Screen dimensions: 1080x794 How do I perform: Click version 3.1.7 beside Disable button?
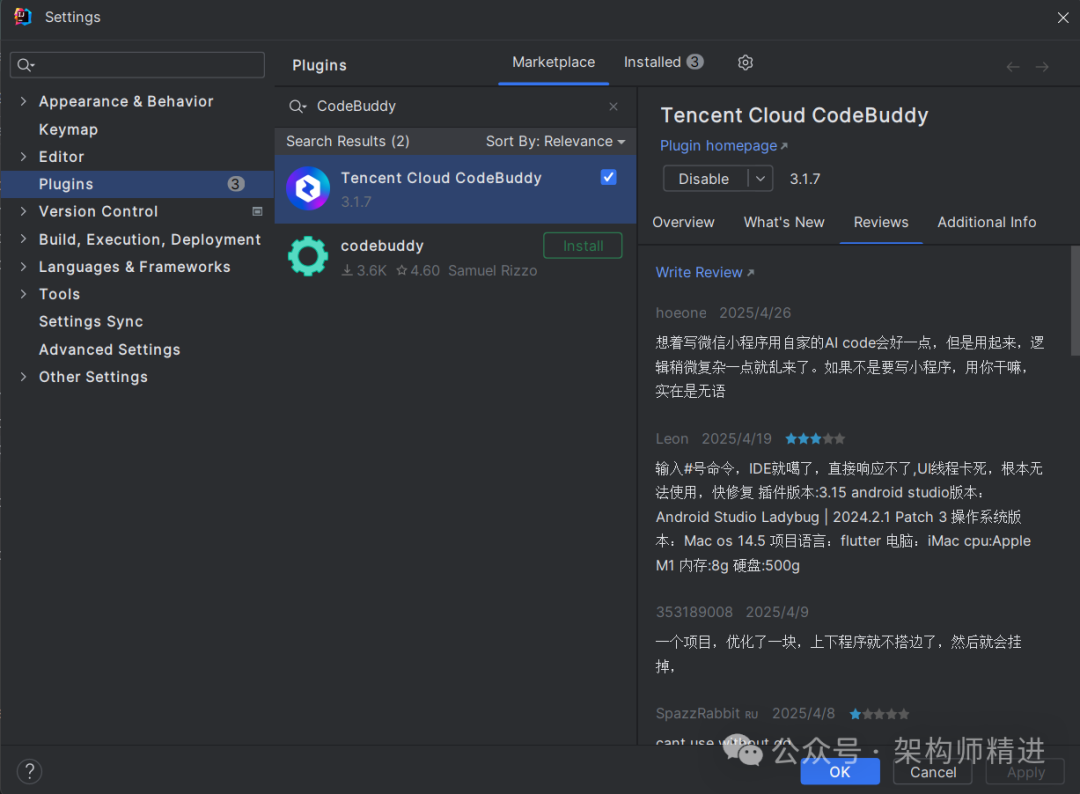coord(804,179)
